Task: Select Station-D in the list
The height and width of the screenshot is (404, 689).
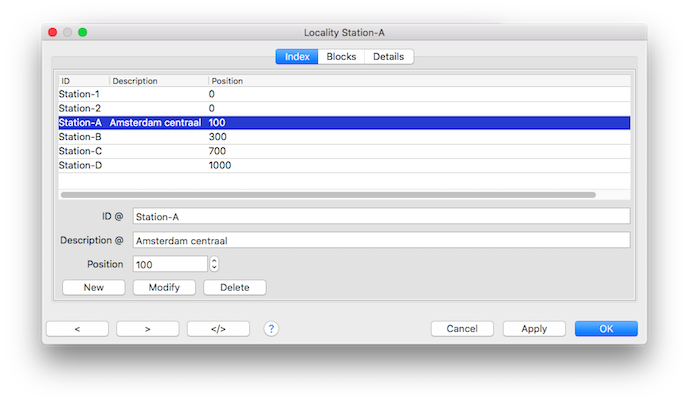Action: [80, 165]
